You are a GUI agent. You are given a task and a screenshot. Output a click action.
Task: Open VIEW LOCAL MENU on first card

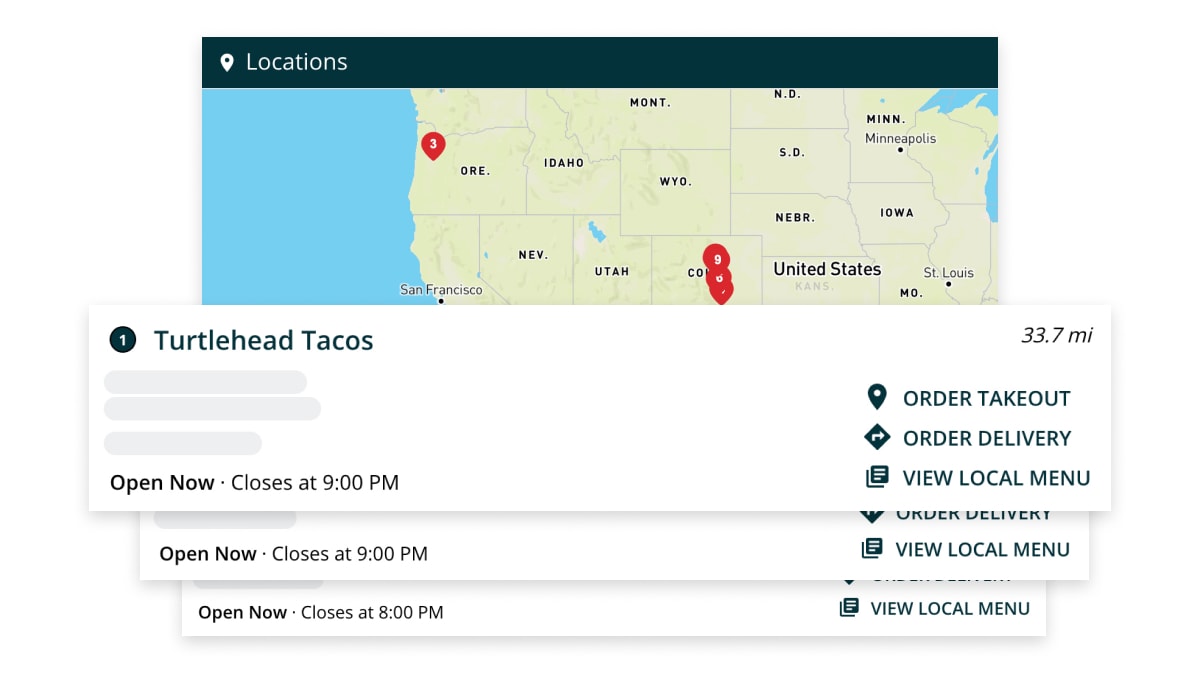tap(996, 478)
